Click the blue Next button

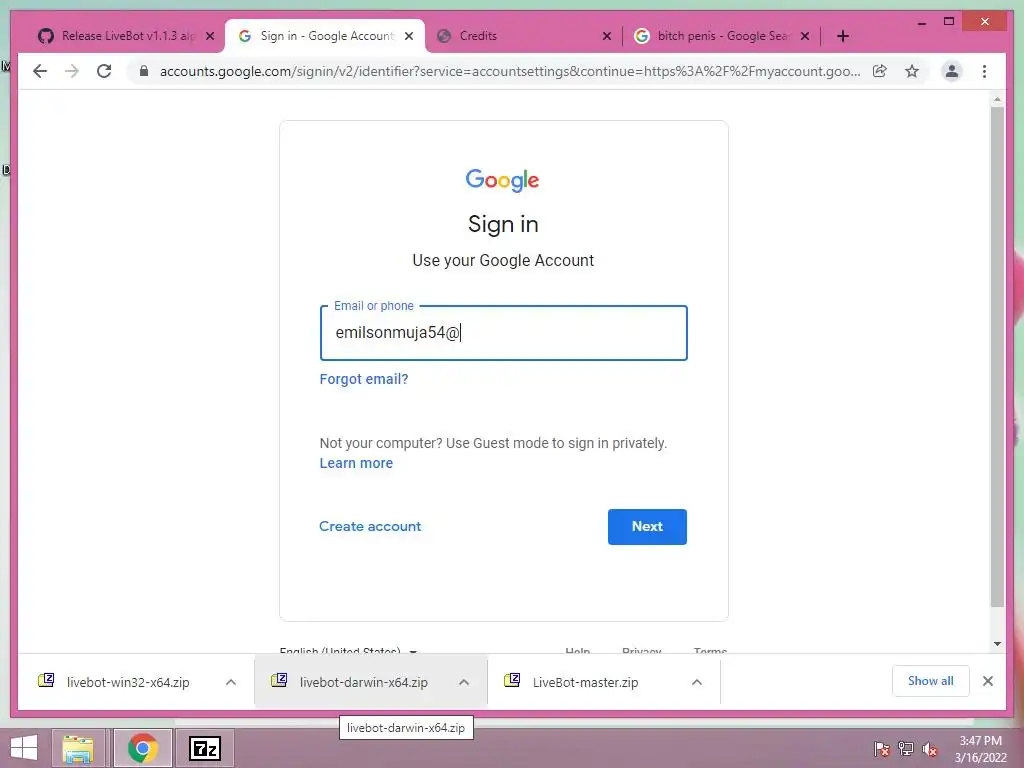tap(647, 526)
